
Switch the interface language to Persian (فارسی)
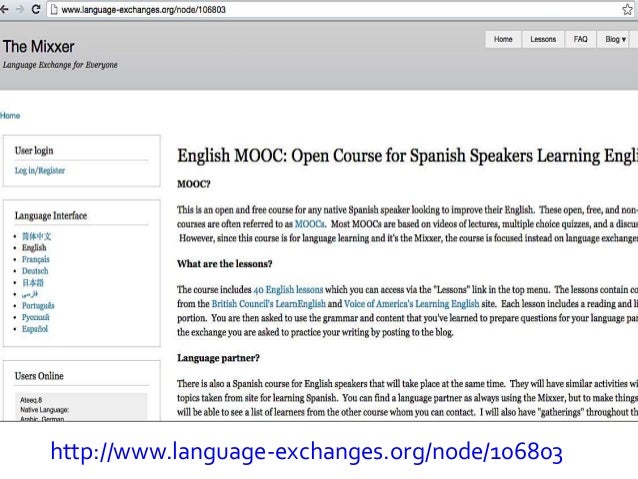(30, 294)
